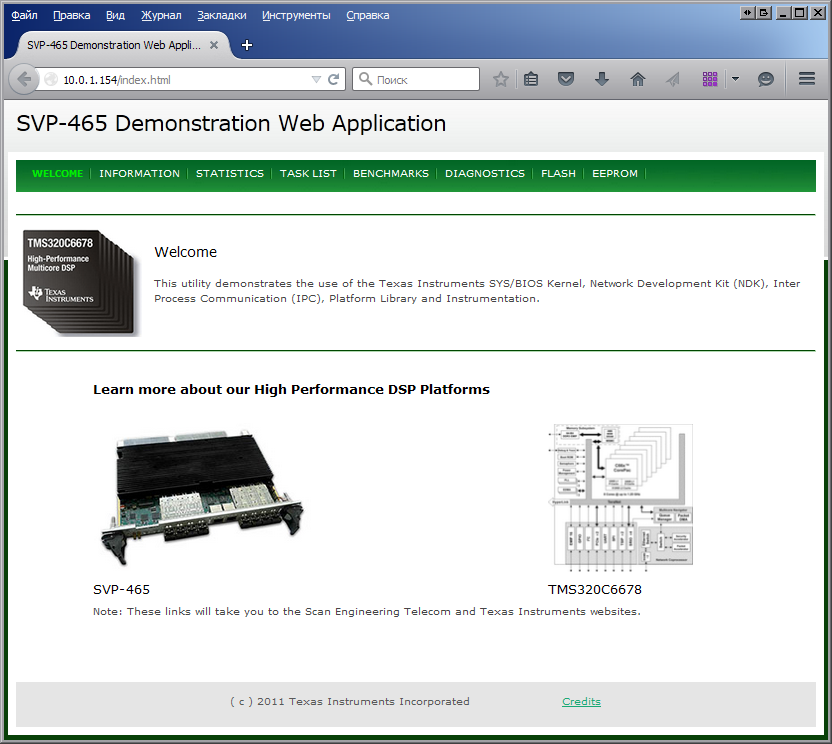
Task: Open the DIAGNOSTICS navigation item
Action: click(484, 174)
